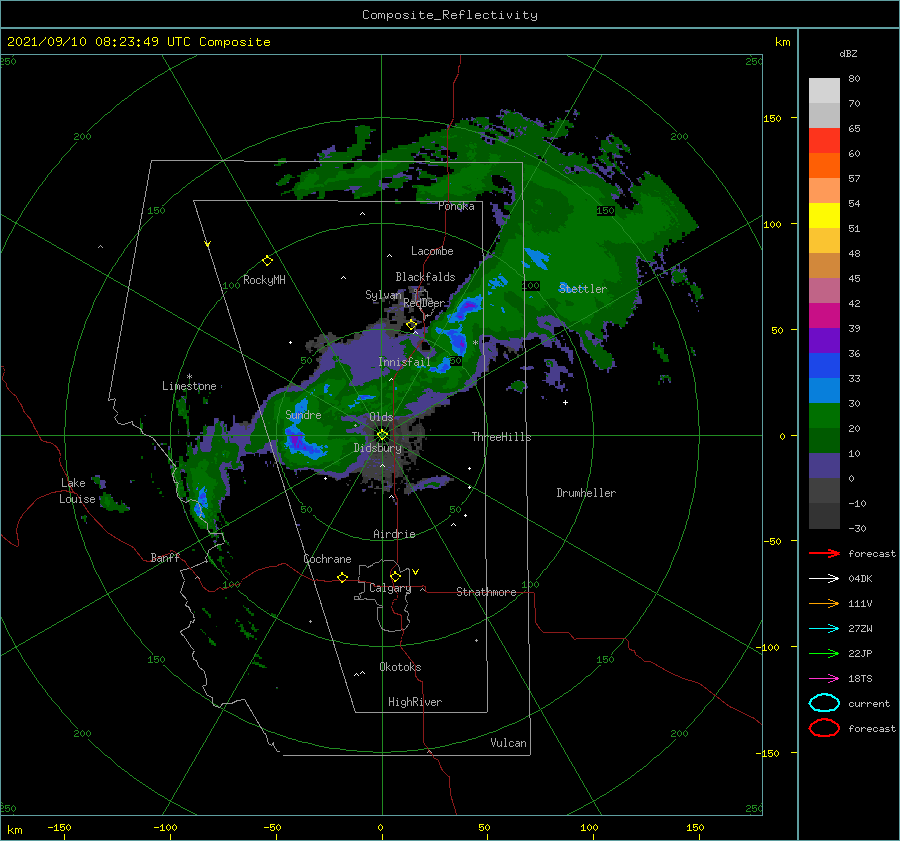
Task: Click the blue echo cell near Lake Louise
Action: click(x=201, y=502)
